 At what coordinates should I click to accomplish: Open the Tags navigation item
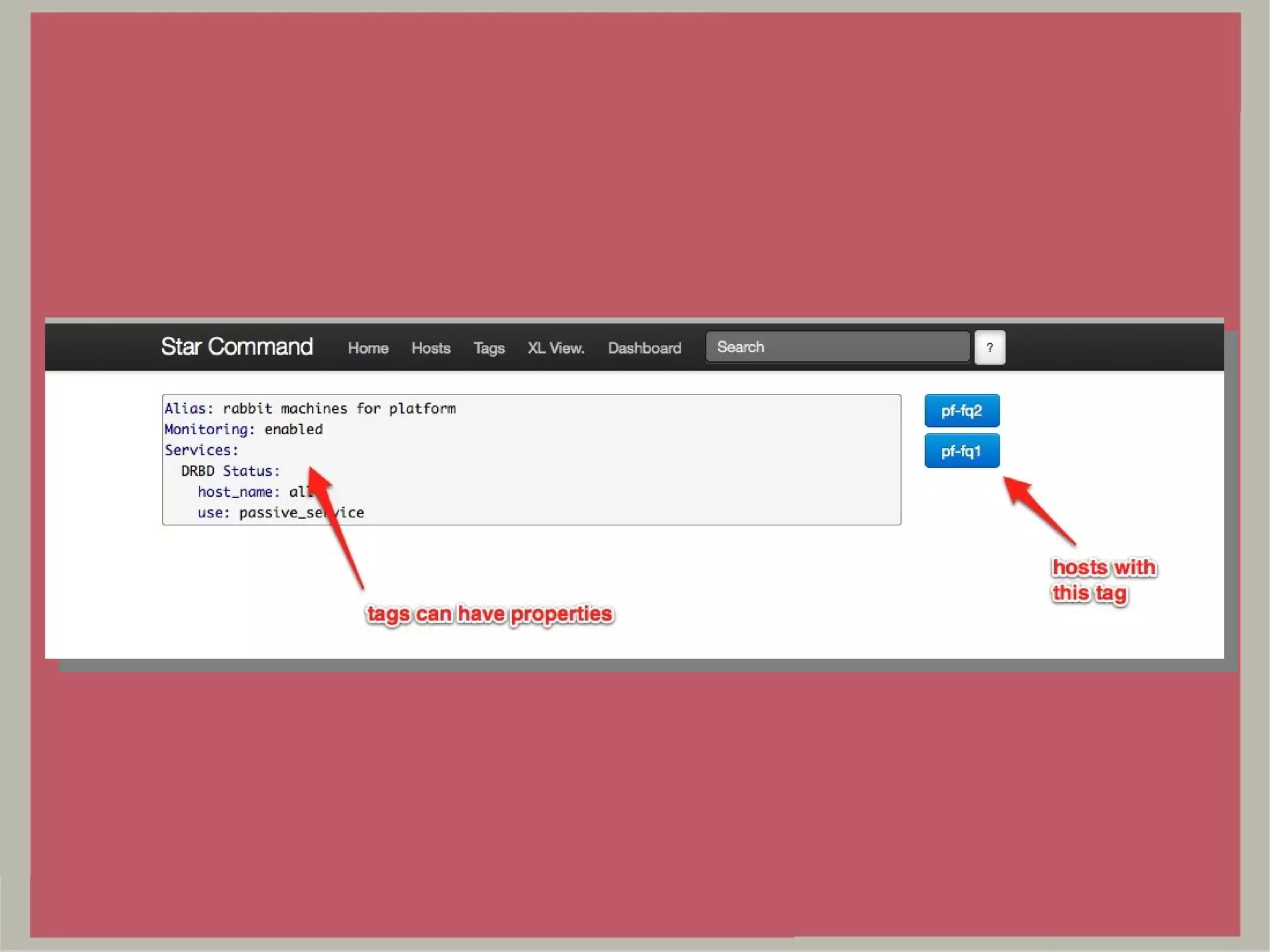point(489,348)
